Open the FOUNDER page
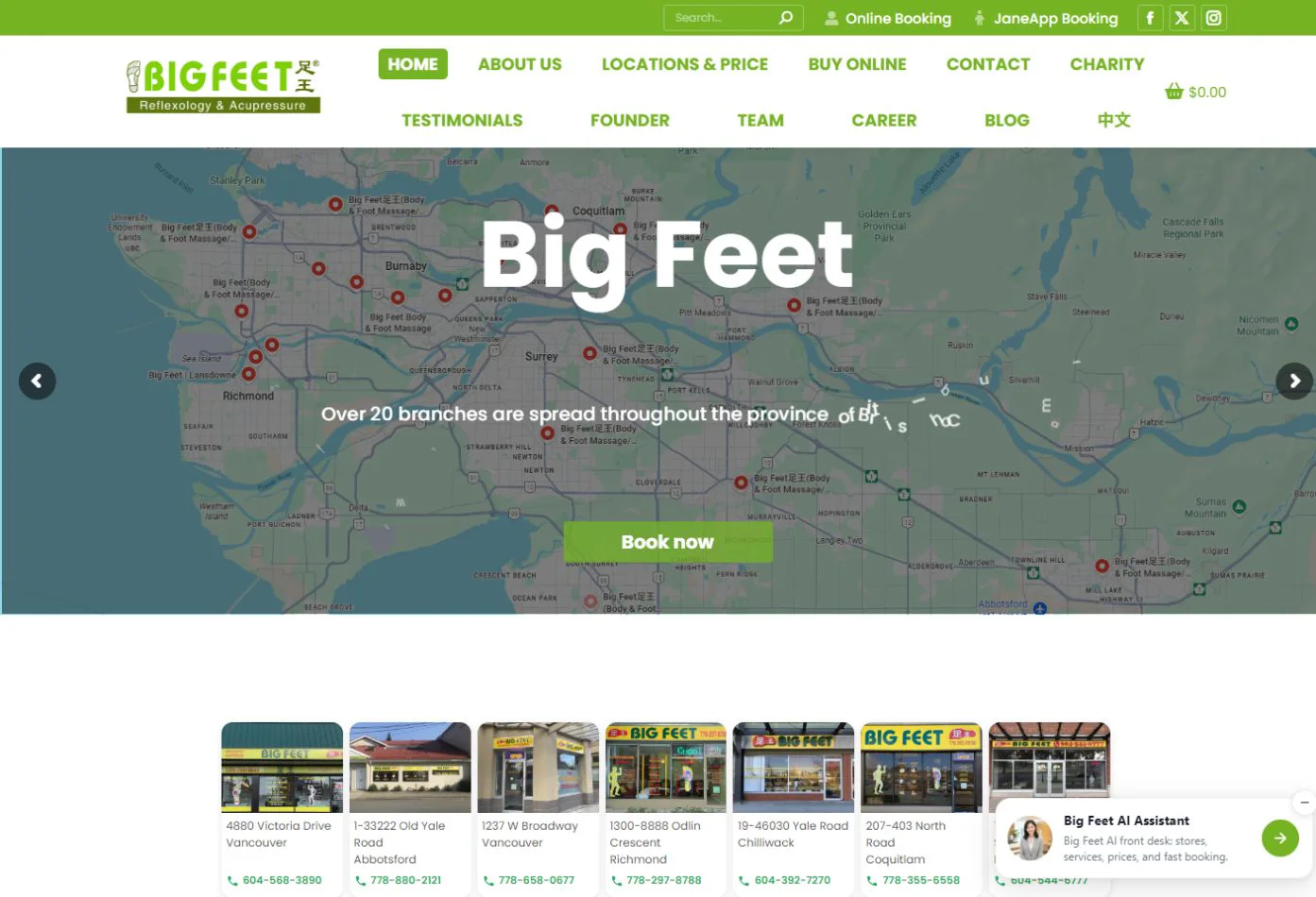 click(x=630, y=120)
